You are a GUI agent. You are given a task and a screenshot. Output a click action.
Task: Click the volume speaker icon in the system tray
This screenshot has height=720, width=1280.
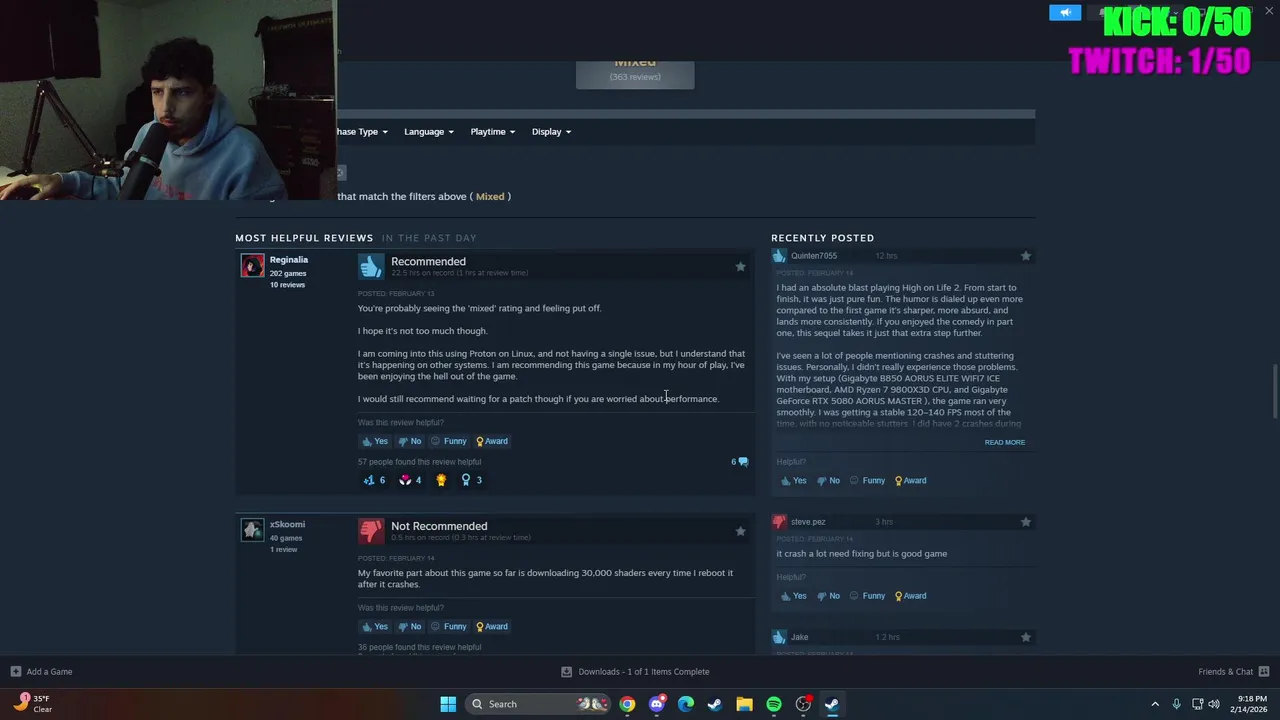point(1214,704)
